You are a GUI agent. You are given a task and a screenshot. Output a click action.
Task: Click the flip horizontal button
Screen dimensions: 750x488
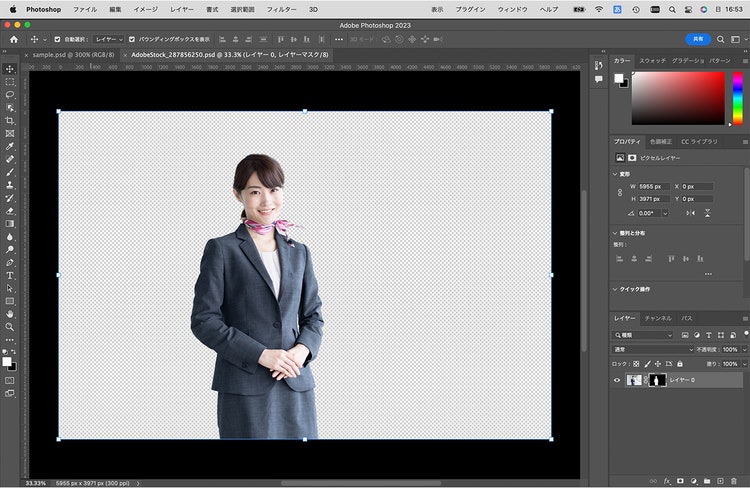pos(690,213)
